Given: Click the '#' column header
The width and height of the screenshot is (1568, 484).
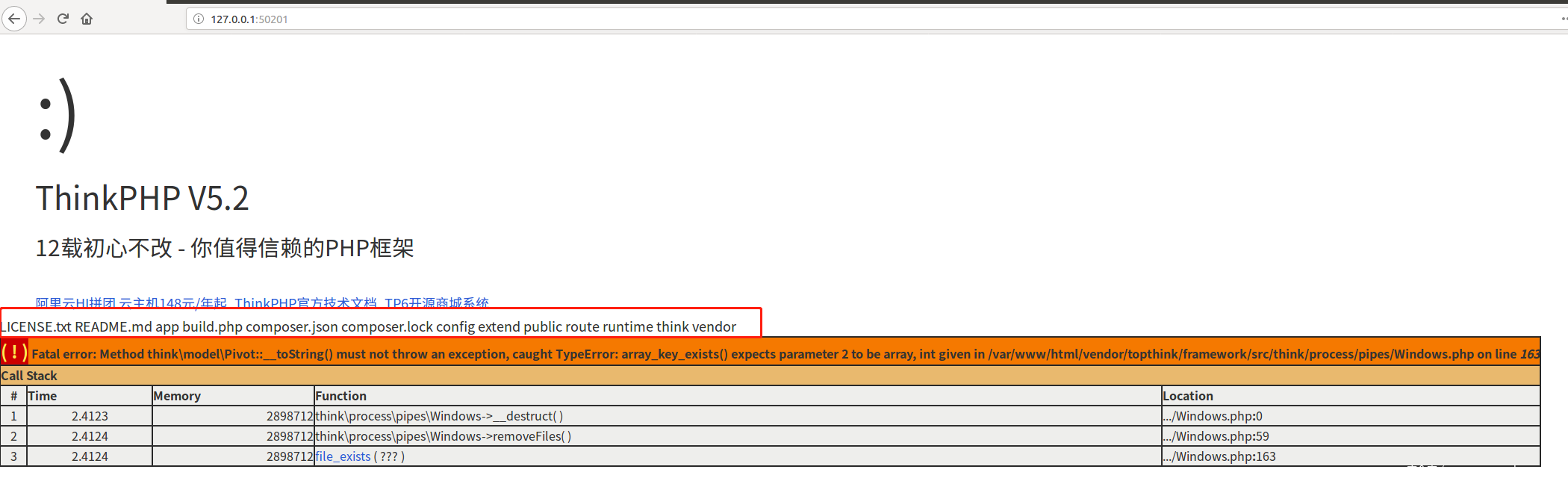Looking at the screenshot, I should pos(13,396).
